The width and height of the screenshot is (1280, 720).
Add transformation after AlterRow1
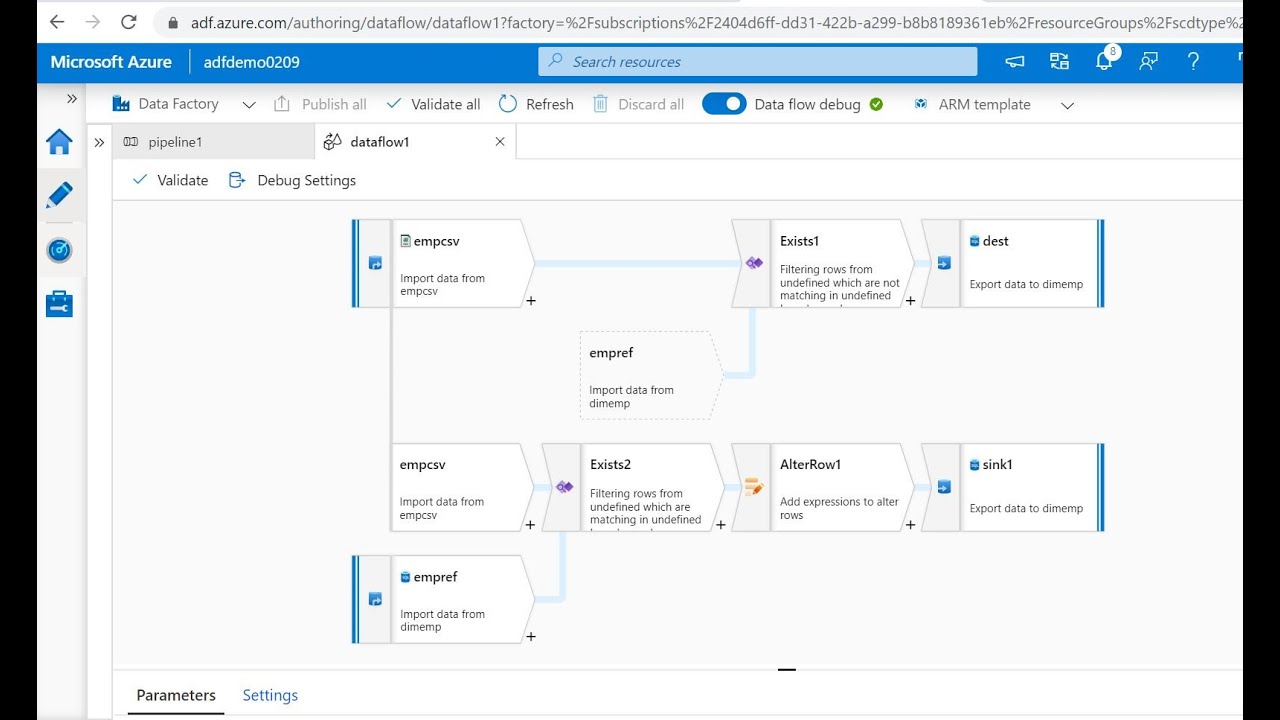pos(910,524)
